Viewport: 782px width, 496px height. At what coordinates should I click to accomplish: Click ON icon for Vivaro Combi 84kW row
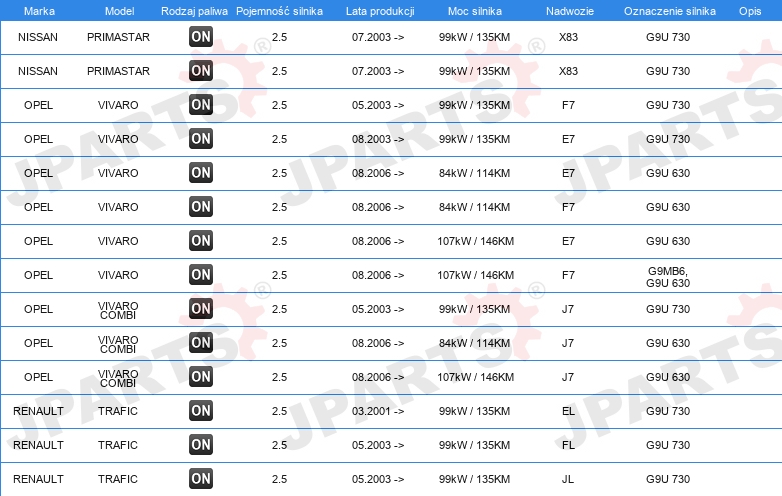(201, 342)
